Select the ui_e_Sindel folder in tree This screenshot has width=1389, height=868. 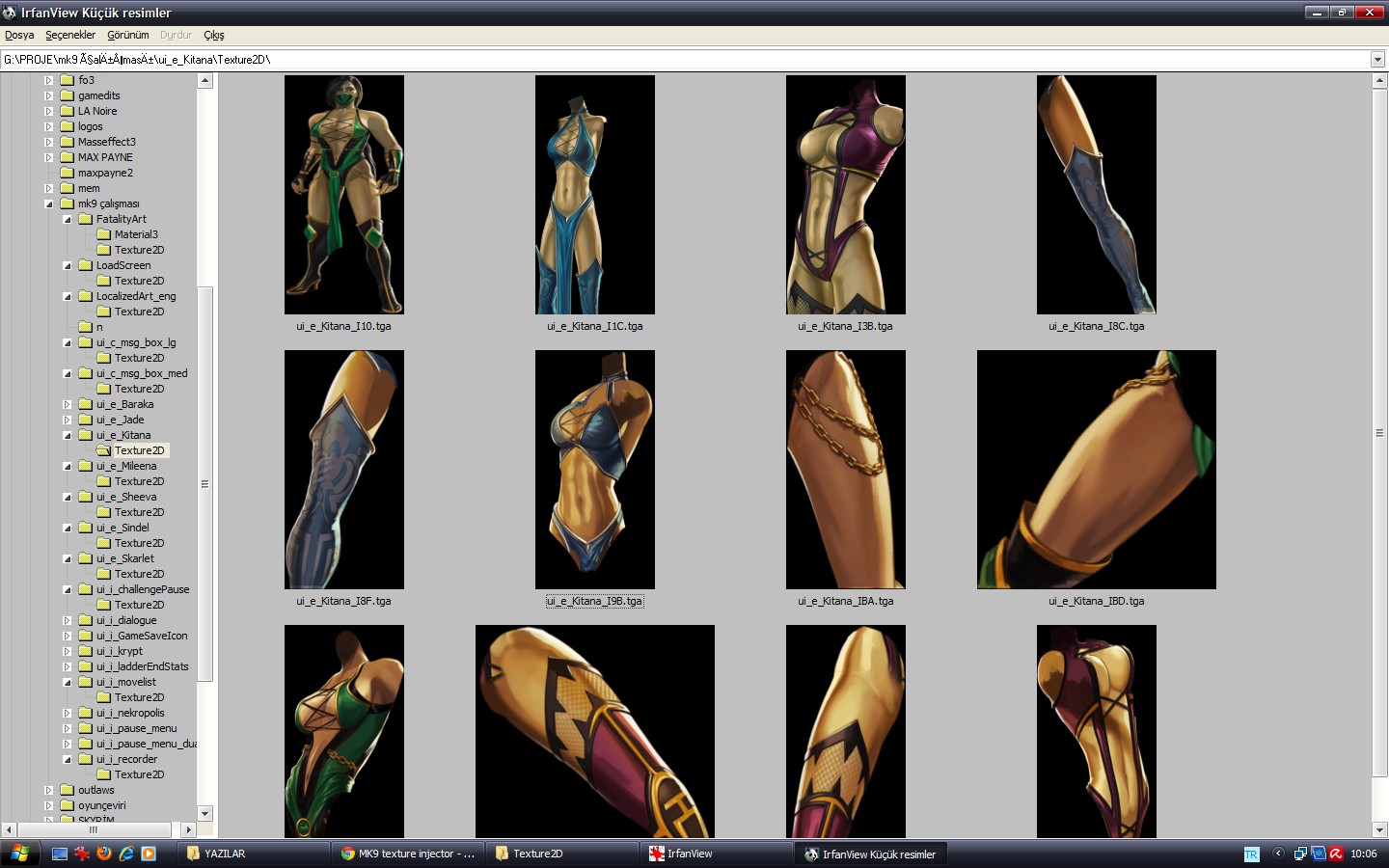pos(123,528)
